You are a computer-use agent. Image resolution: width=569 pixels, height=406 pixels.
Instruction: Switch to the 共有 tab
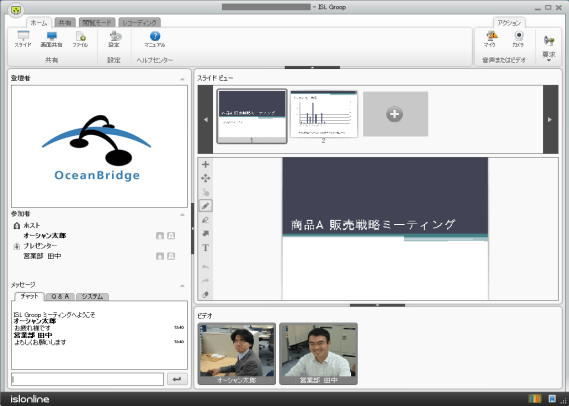pyautogui.click(x=65, y=22)
